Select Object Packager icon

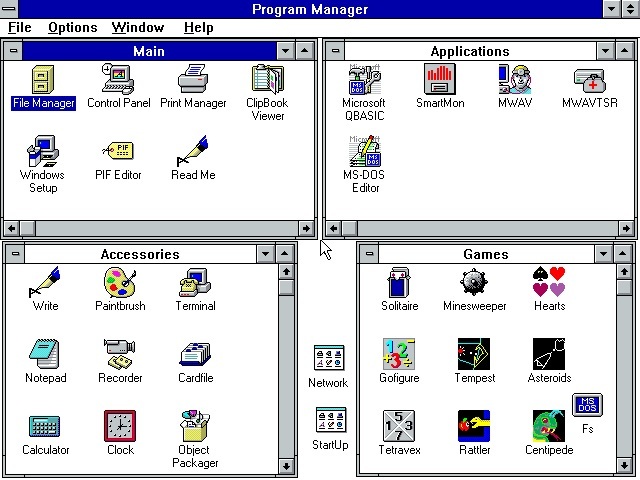coord(195,426)
